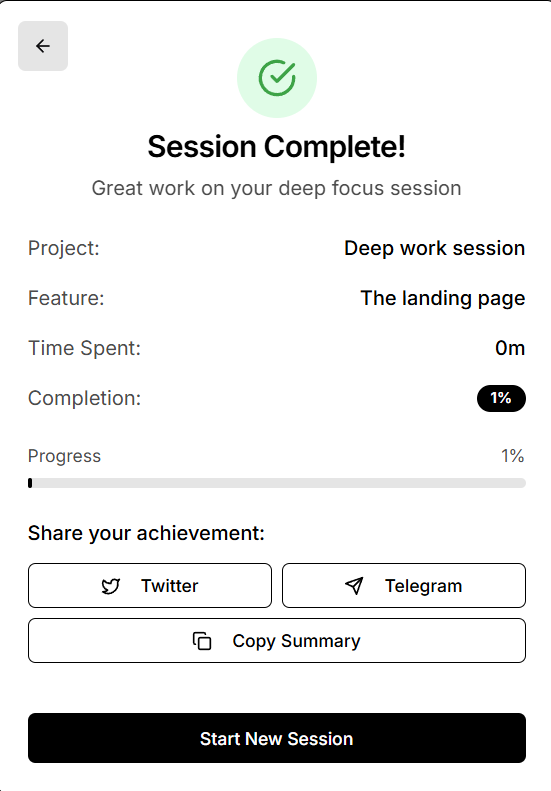Click the copy icon beside Copy Summary

click(202, 641)
